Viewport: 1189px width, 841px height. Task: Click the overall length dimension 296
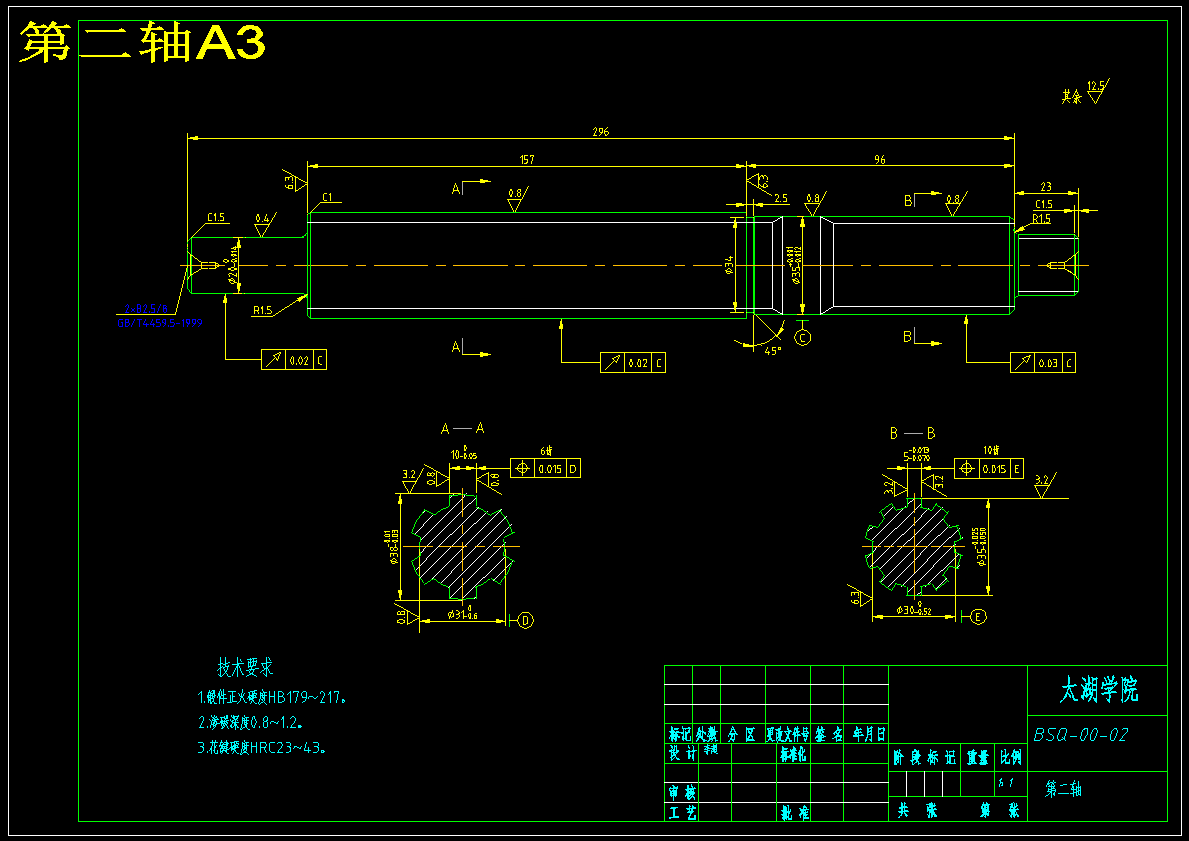(601, 131)
